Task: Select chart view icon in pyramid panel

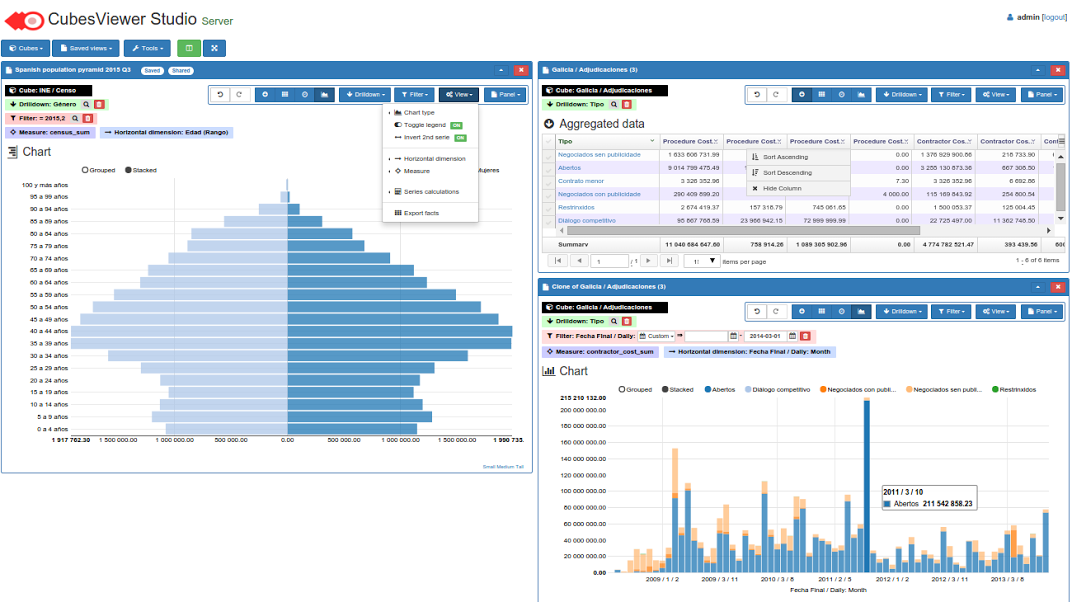Action: [x=325, y=94]
